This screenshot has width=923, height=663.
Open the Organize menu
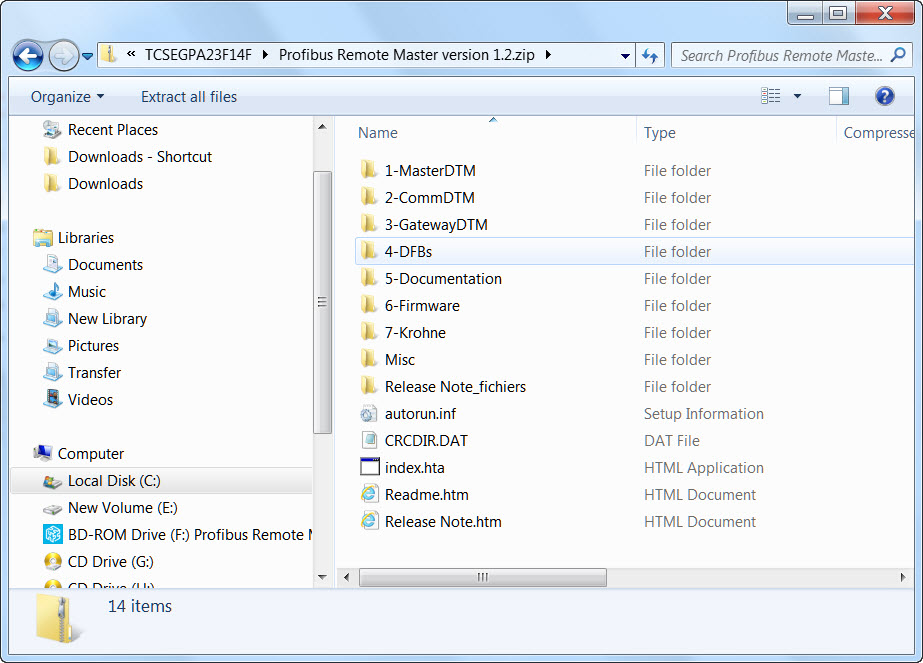pyautogui.click(x=67, y=97)
